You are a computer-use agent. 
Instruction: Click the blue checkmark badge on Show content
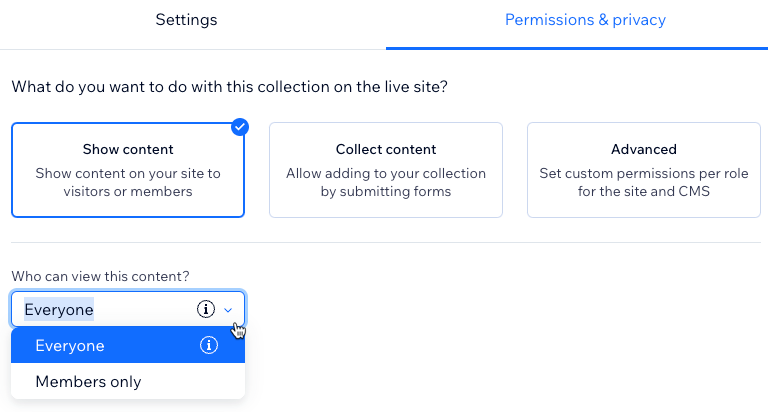pyautogui.click(x=240, y=127)
